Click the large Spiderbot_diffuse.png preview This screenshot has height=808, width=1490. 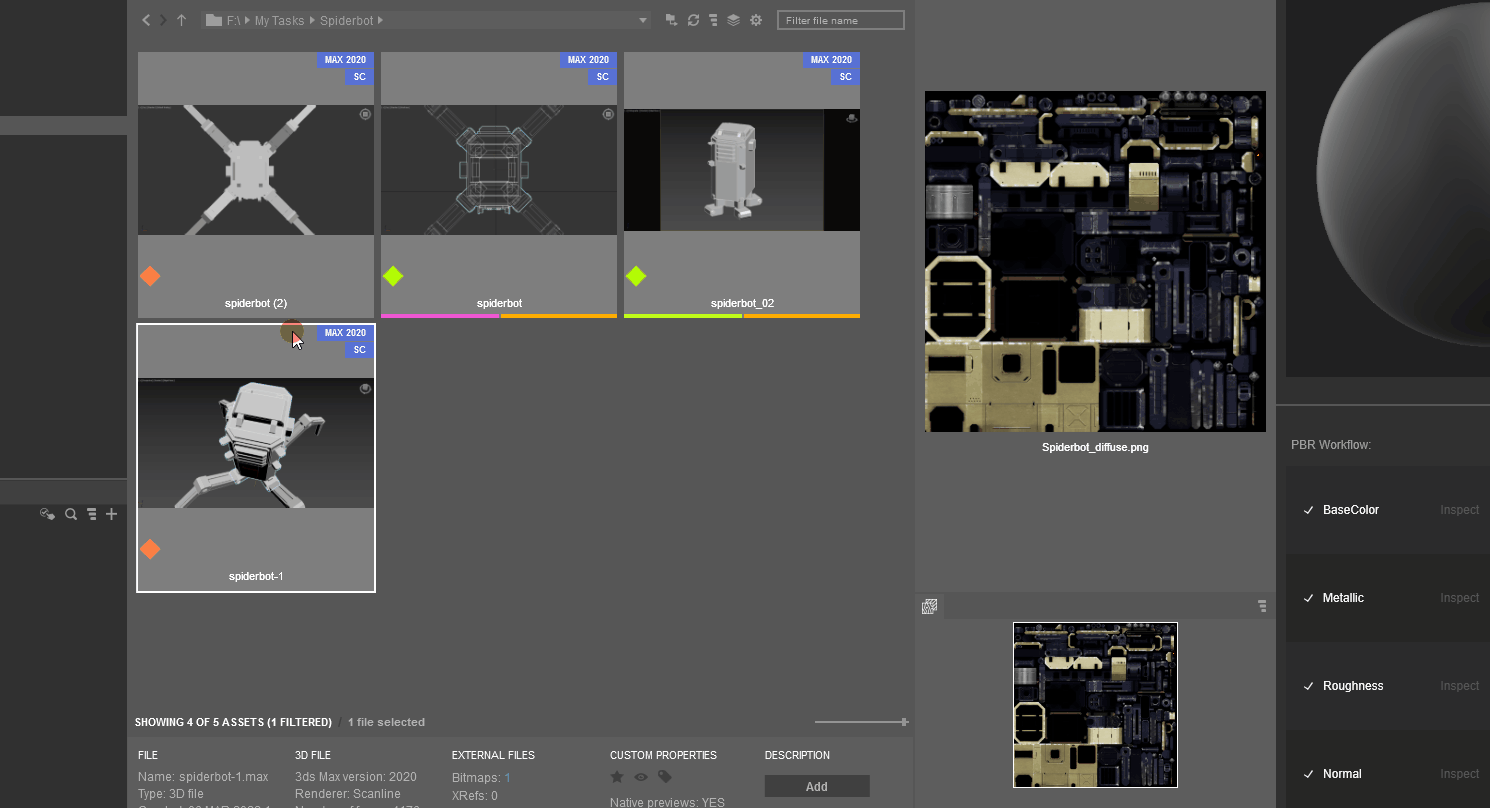pyautogui.click(x=1095, y=262)
